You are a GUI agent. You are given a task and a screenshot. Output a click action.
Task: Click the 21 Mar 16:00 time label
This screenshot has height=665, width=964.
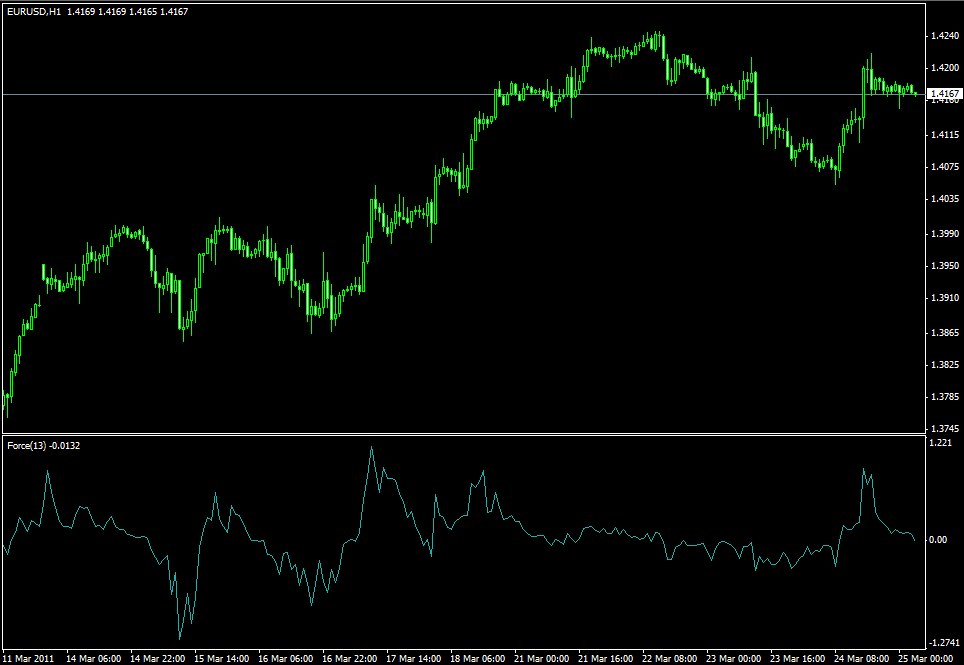point(605,658)
